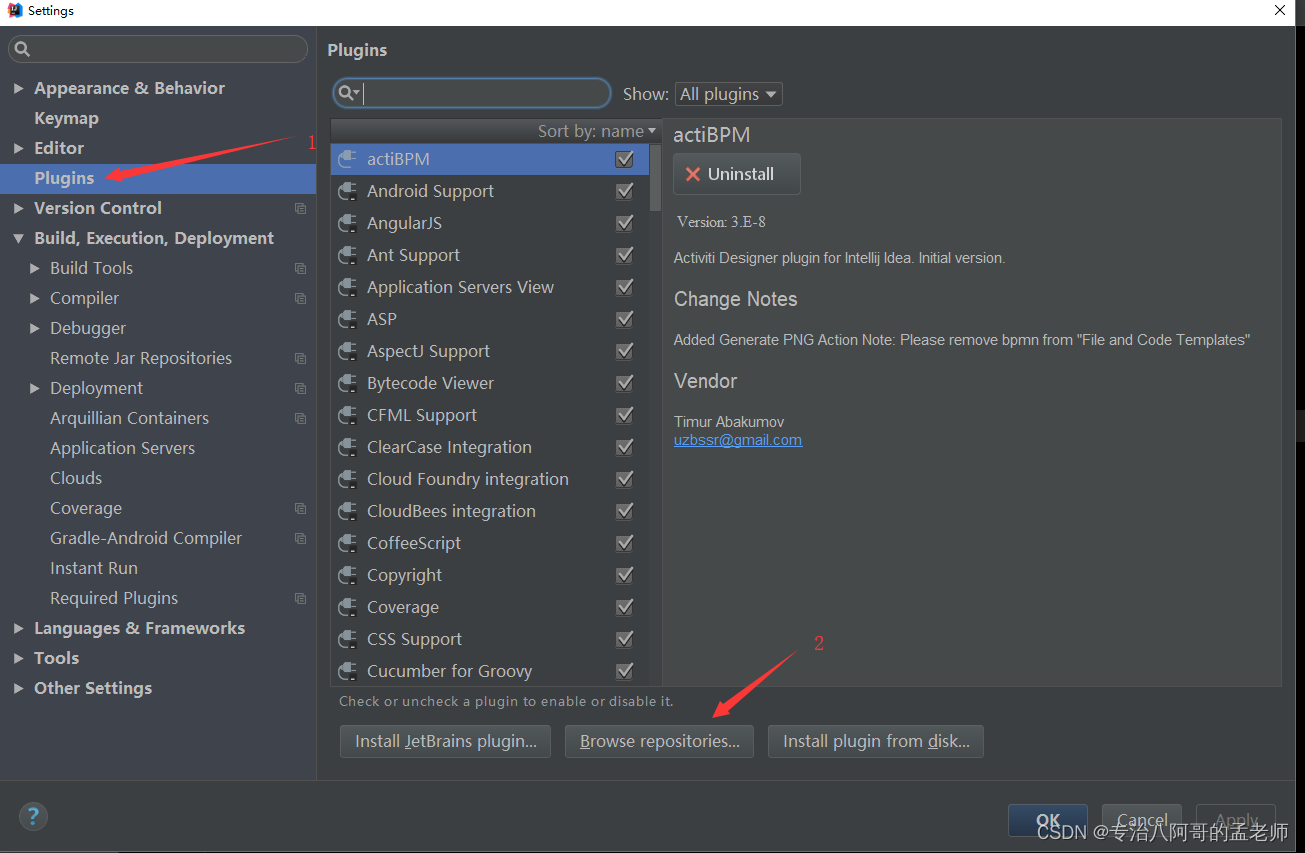The image size is (1305, 853).
Task: Expand the Tools section arrow
Action: [x=18, y=658]
